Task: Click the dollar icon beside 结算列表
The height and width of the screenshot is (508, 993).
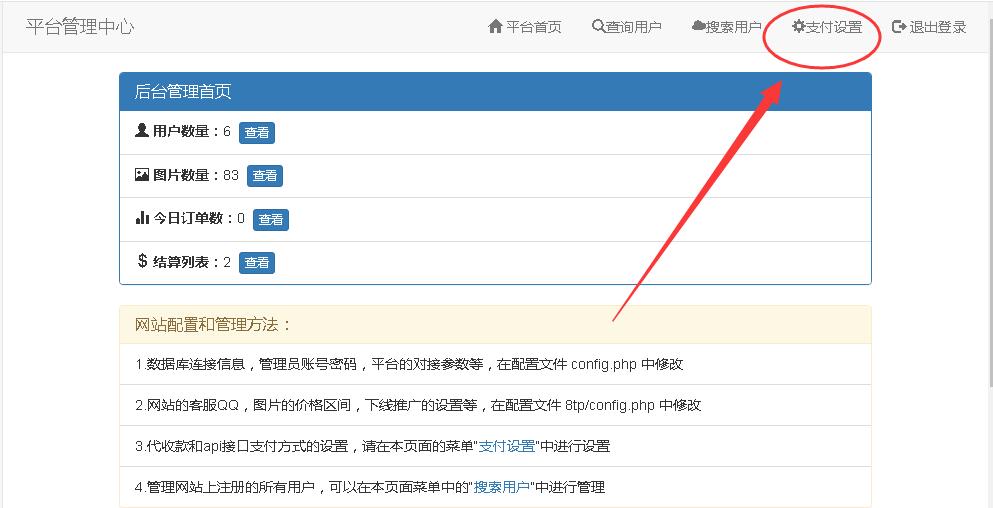Action: pos(142,261)
